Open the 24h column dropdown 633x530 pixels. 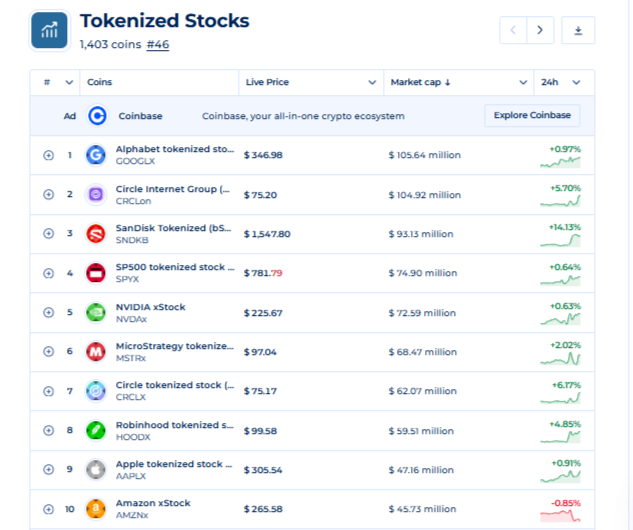pyautogui.click(x=576, y=82)
